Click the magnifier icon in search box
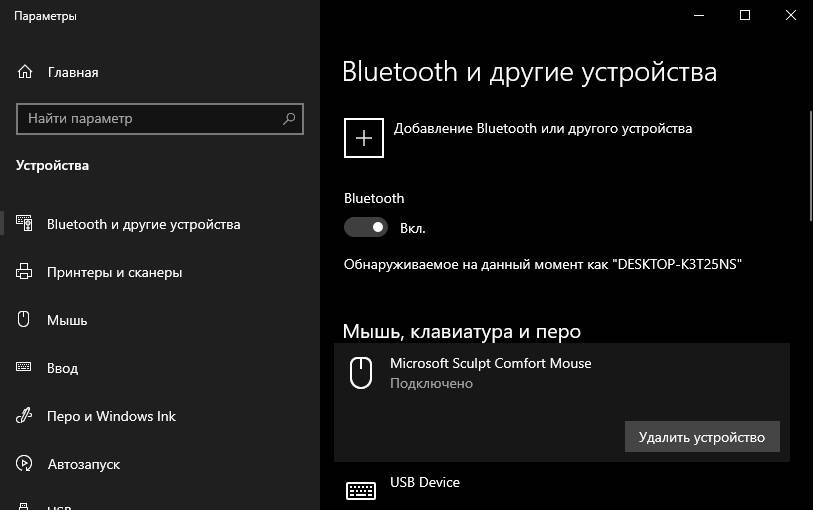The height and width of the screenshot is (510, 813). [289, 118]
